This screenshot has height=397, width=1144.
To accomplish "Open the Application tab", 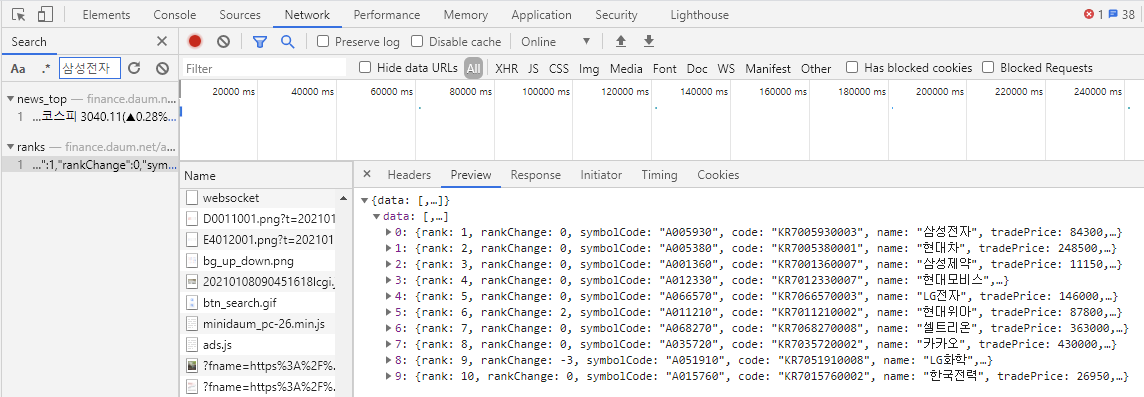I will (541, 15).
